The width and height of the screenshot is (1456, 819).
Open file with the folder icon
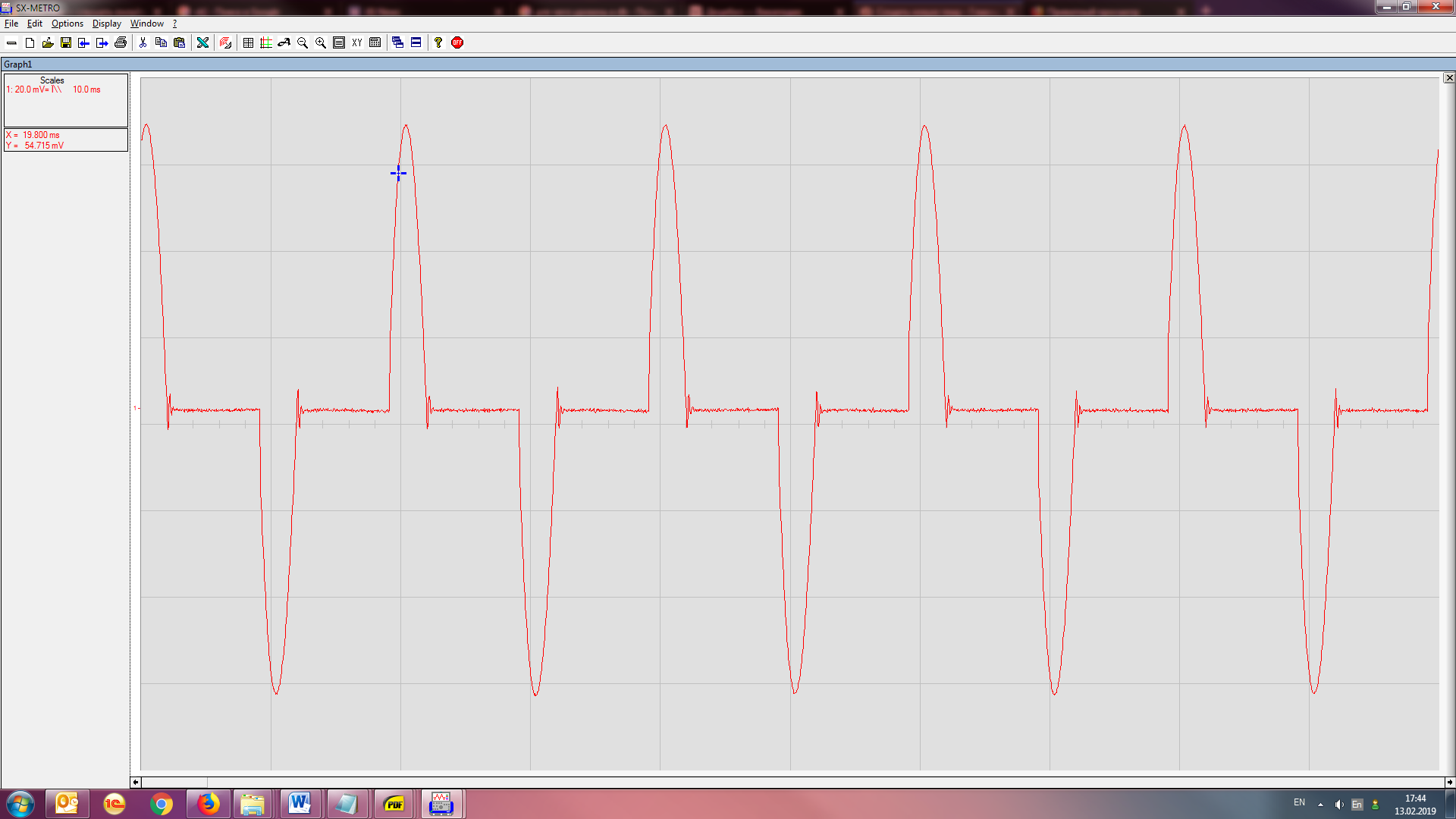click(48, 43)
